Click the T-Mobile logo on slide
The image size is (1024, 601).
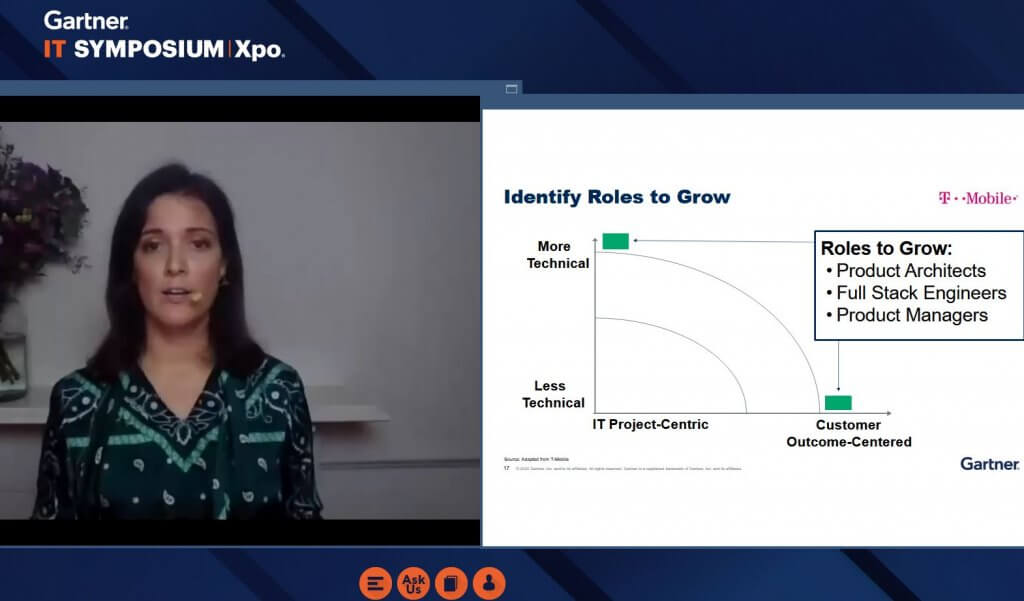tap(977, 198)
